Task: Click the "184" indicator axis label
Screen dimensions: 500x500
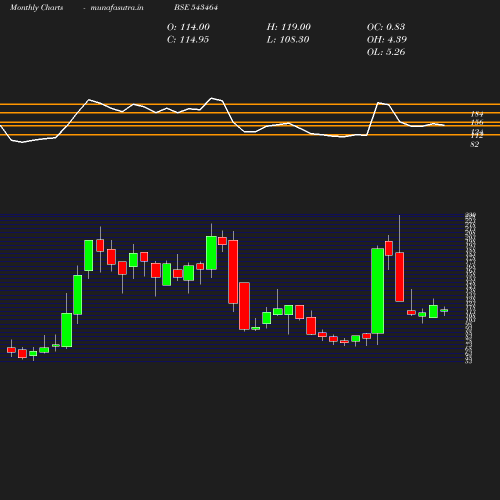Action: (477, 114)
